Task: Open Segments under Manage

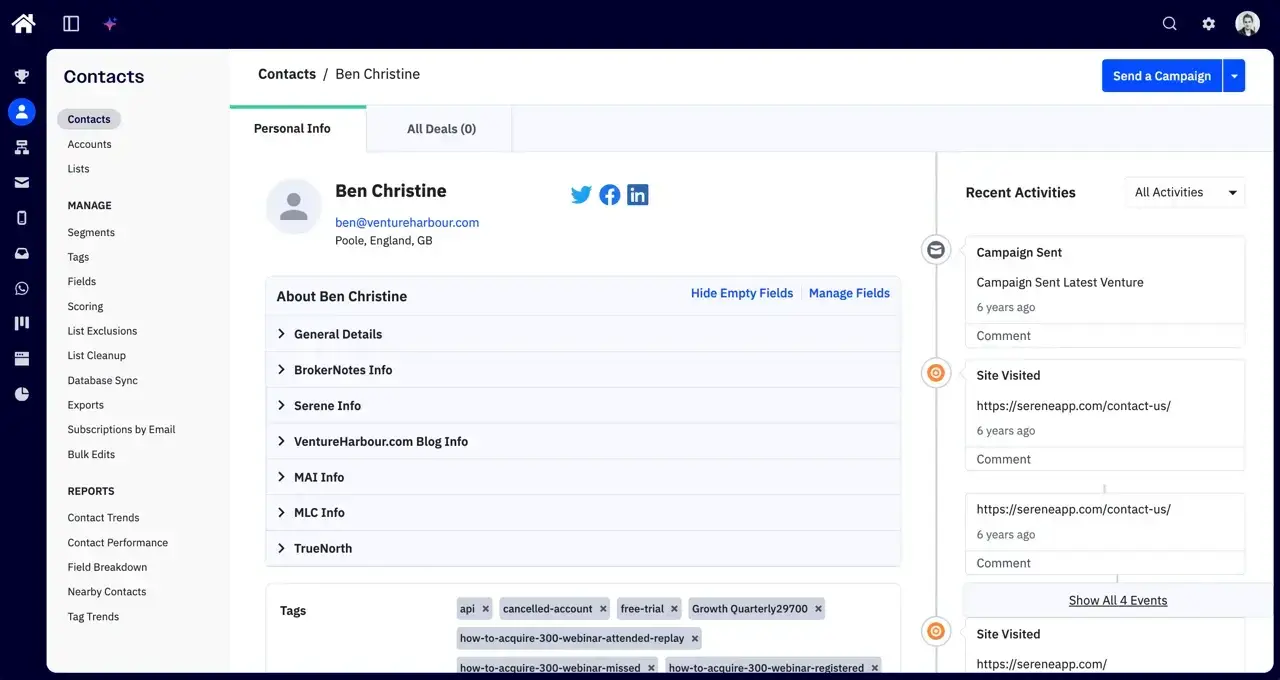Action: point(91,232)
